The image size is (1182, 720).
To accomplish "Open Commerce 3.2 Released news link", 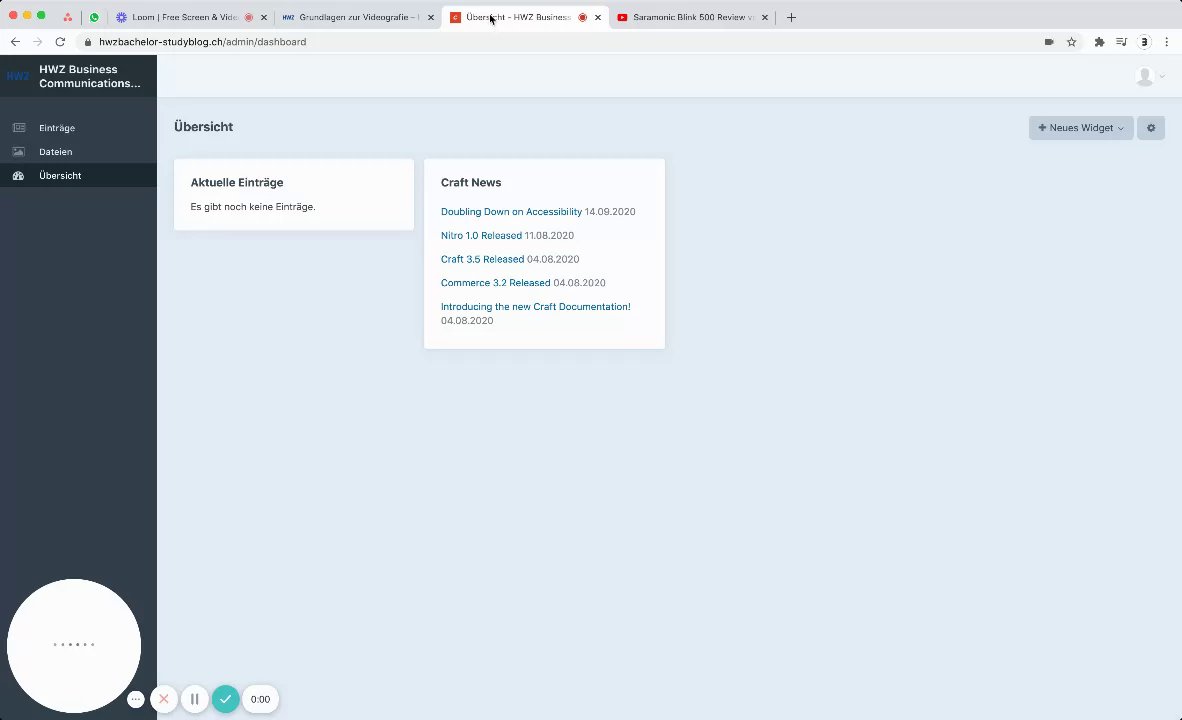I will 495,283.
